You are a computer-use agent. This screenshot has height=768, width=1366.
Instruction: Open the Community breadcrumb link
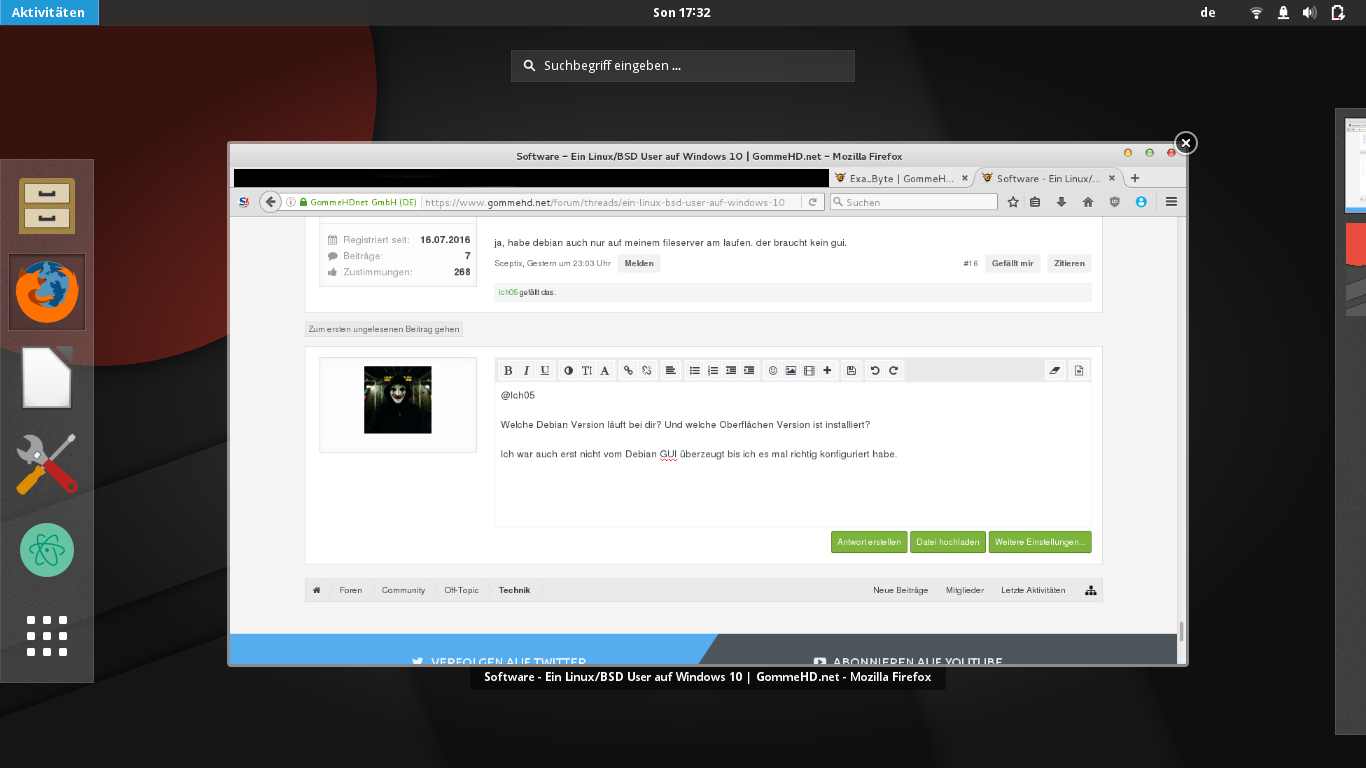(403, 590)
